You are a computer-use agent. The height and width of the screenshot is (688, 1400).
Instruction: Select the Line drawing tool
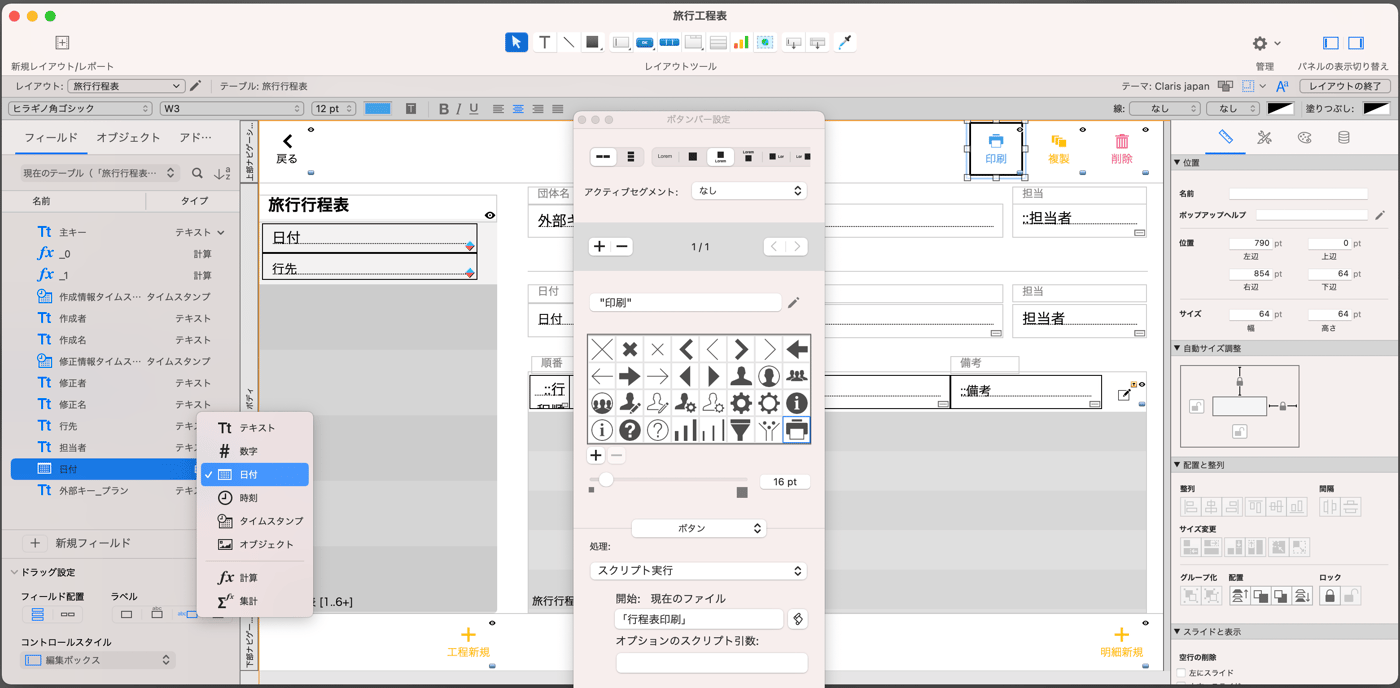coord(568,42)
